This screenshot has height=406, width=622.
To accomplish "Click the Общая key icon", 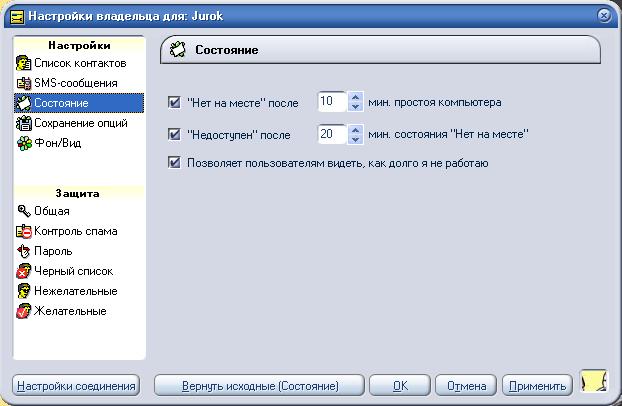I will (24, 212).
